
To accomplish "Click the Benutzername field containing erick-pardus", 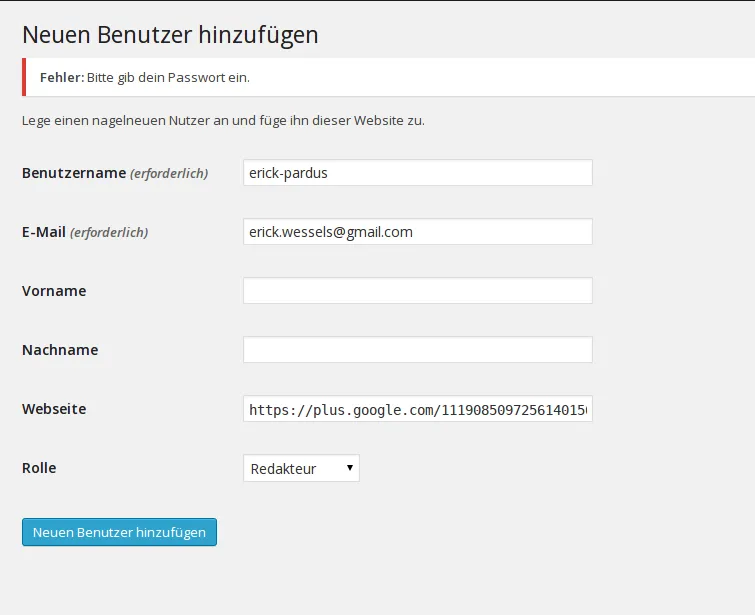I will (417, 172).
